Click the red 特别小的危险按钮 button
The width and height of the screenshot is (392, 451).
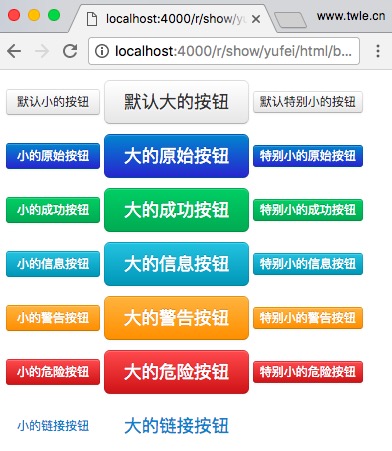pos(308,372)
